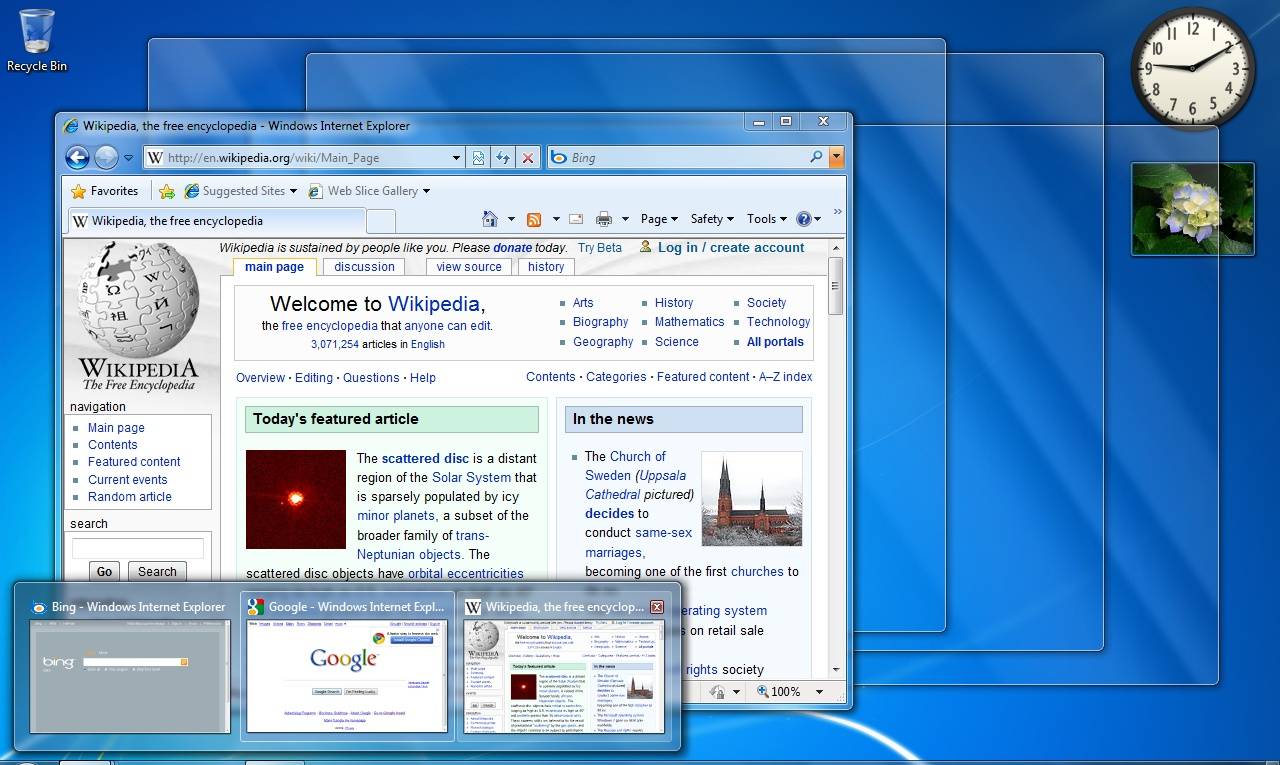Viewport: 1280px width, 765px height.
Task: Click the orange RSS feeds icon
Action: point(534,219)
